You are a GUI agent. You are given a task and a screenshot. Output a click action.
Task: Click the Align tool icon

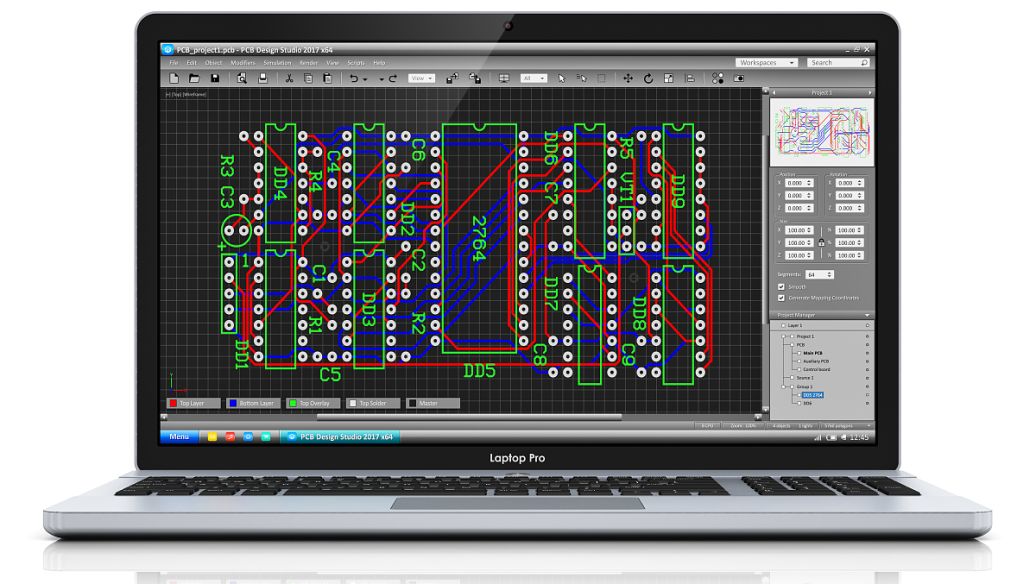tap(690, 79)
